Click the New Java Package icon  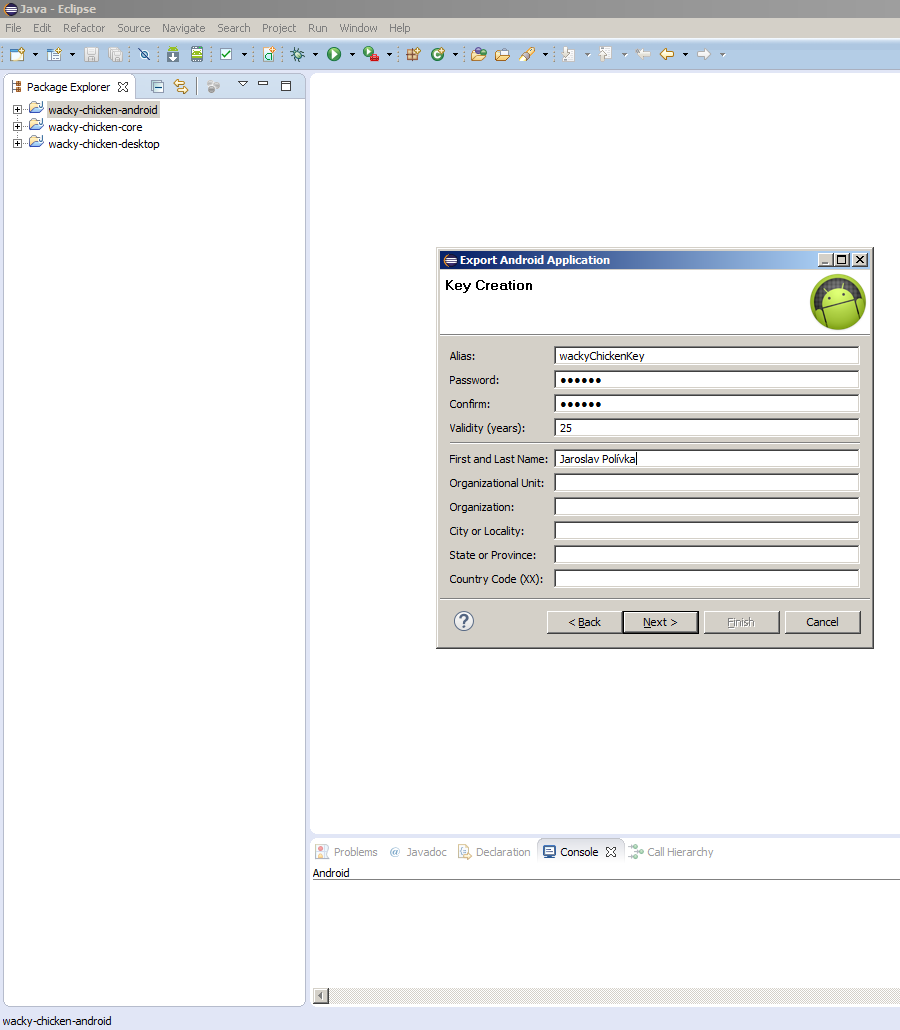(x=413, y=55)
